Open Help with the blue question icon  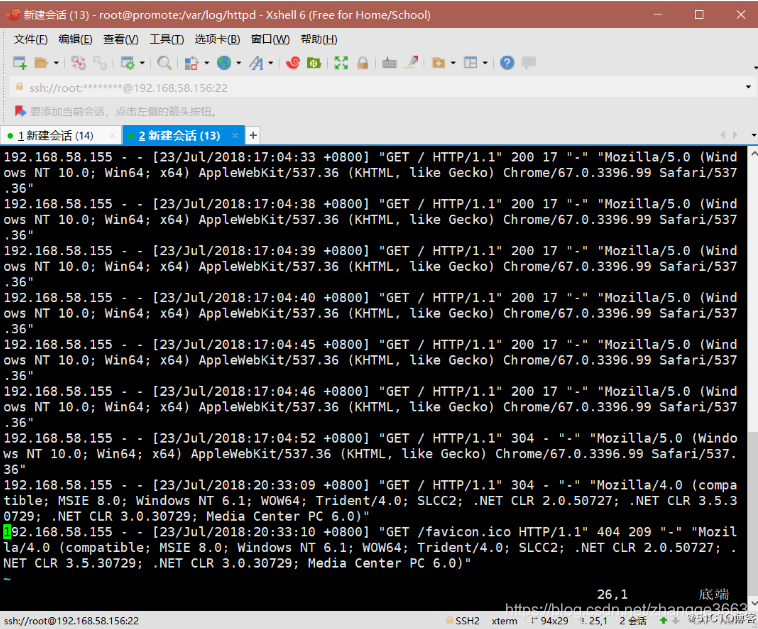point(507,63)
